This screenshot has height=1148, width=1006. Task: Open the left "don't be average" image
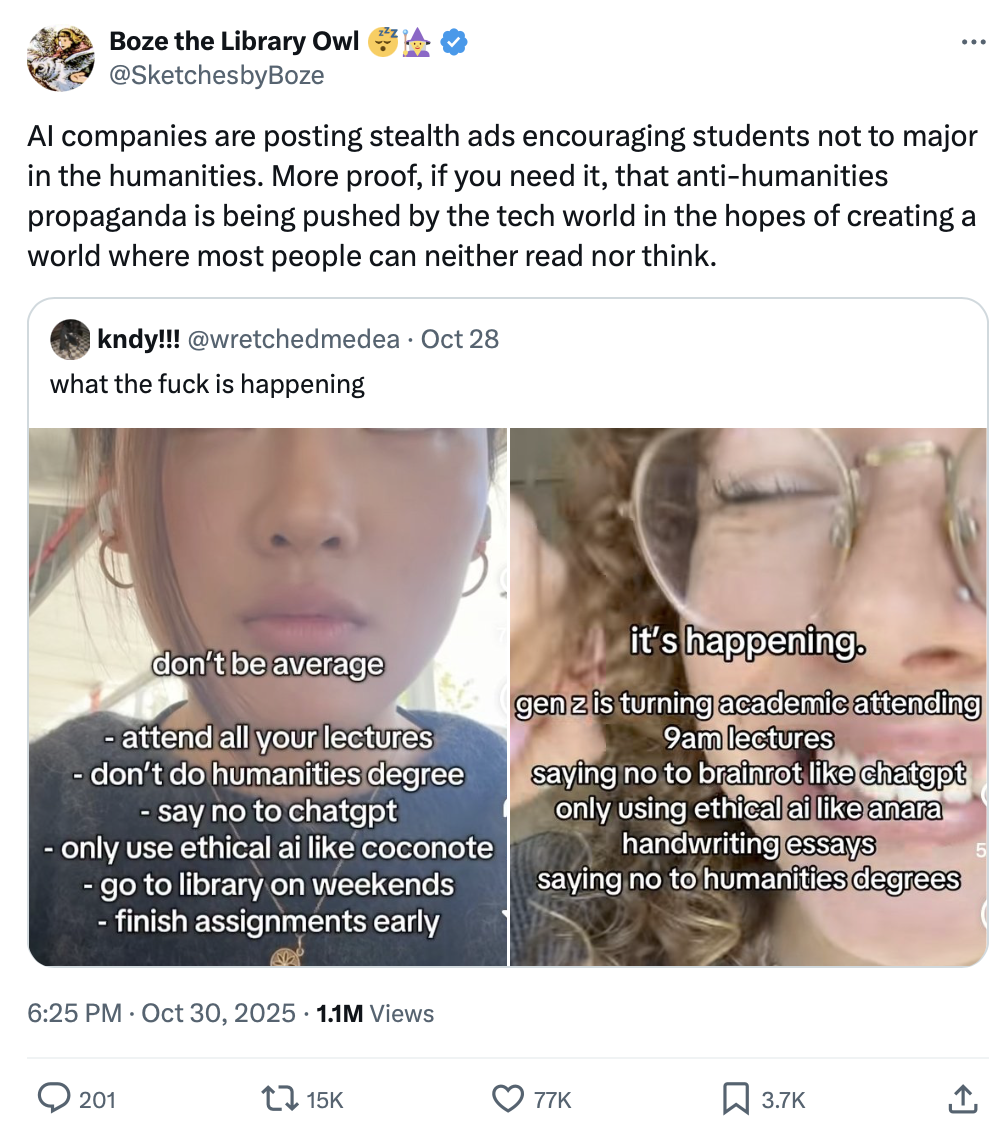point(268,697)
